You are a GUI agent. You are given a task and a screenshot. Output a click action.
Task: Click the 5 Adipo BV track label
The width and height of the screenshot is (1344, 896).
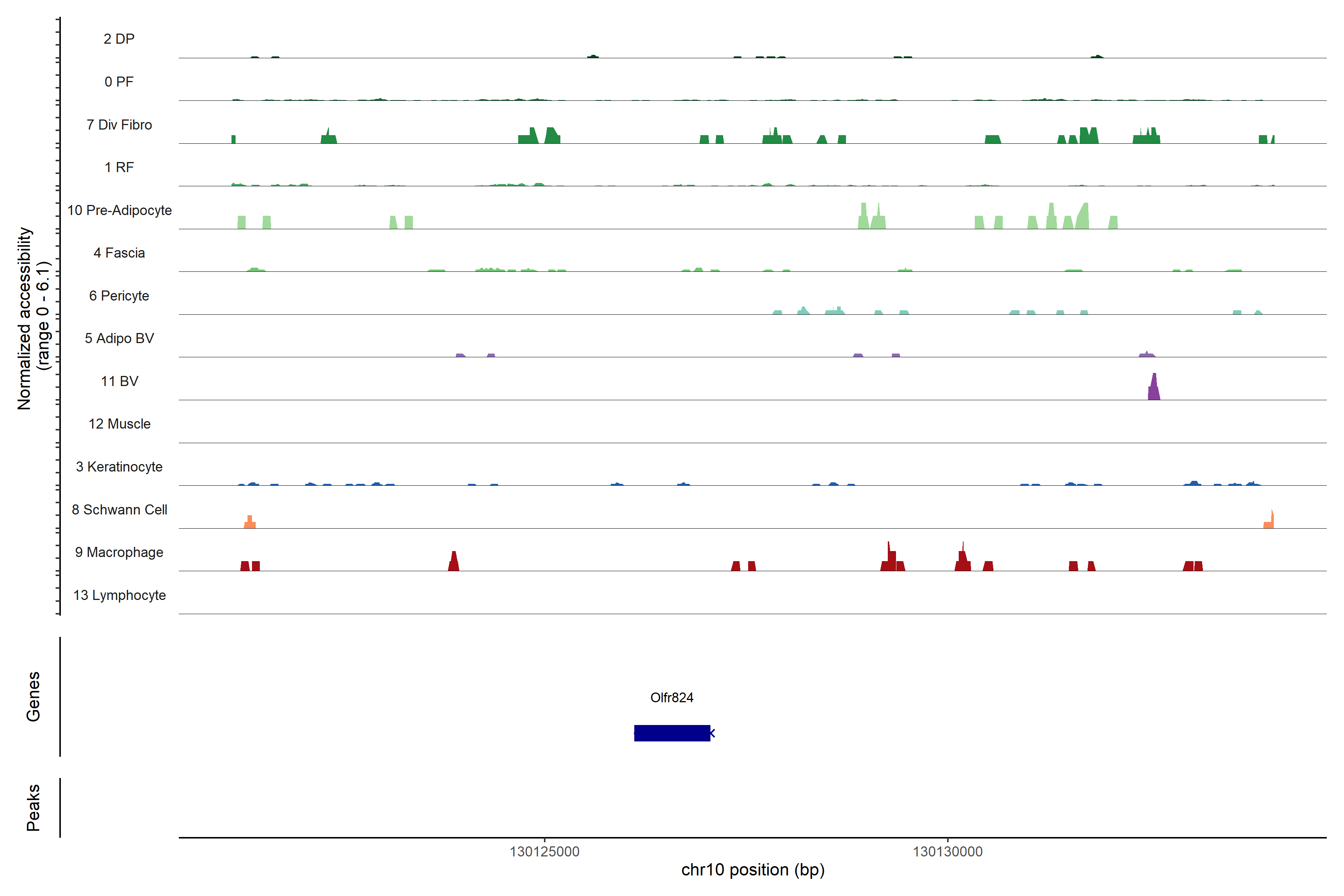click(119, 338)
